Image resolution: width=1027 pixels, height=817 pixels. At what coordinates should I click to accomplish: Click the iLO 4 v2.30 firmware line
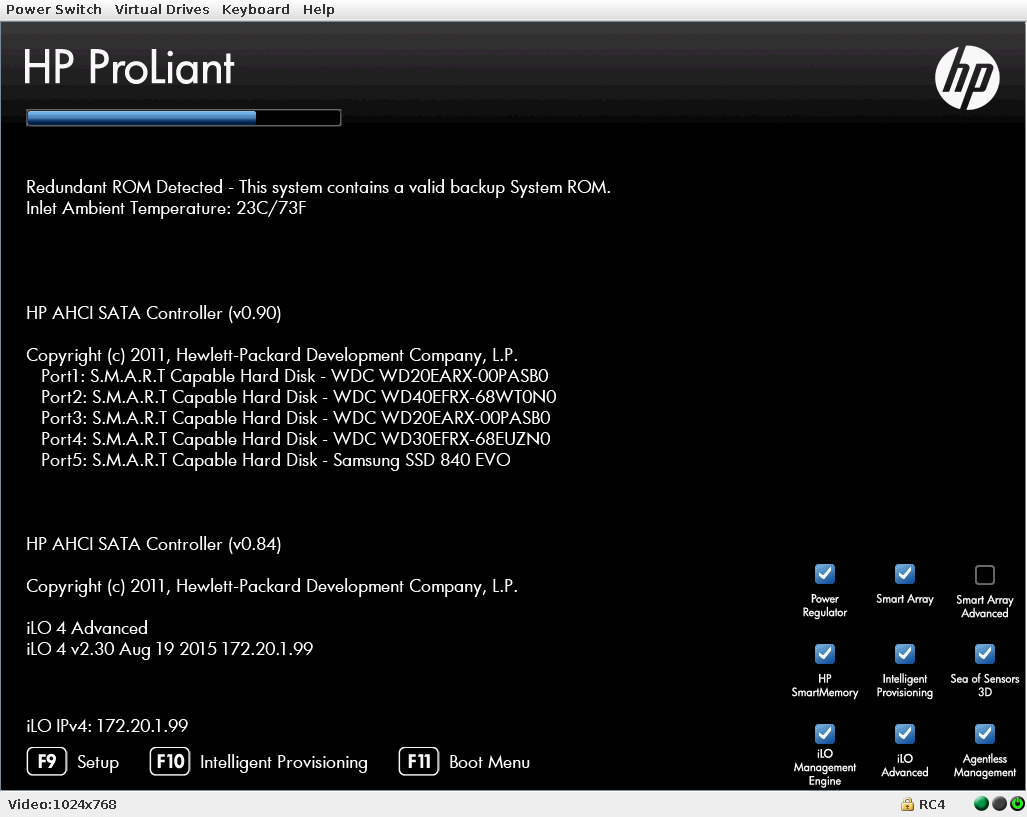pos(170,649)
